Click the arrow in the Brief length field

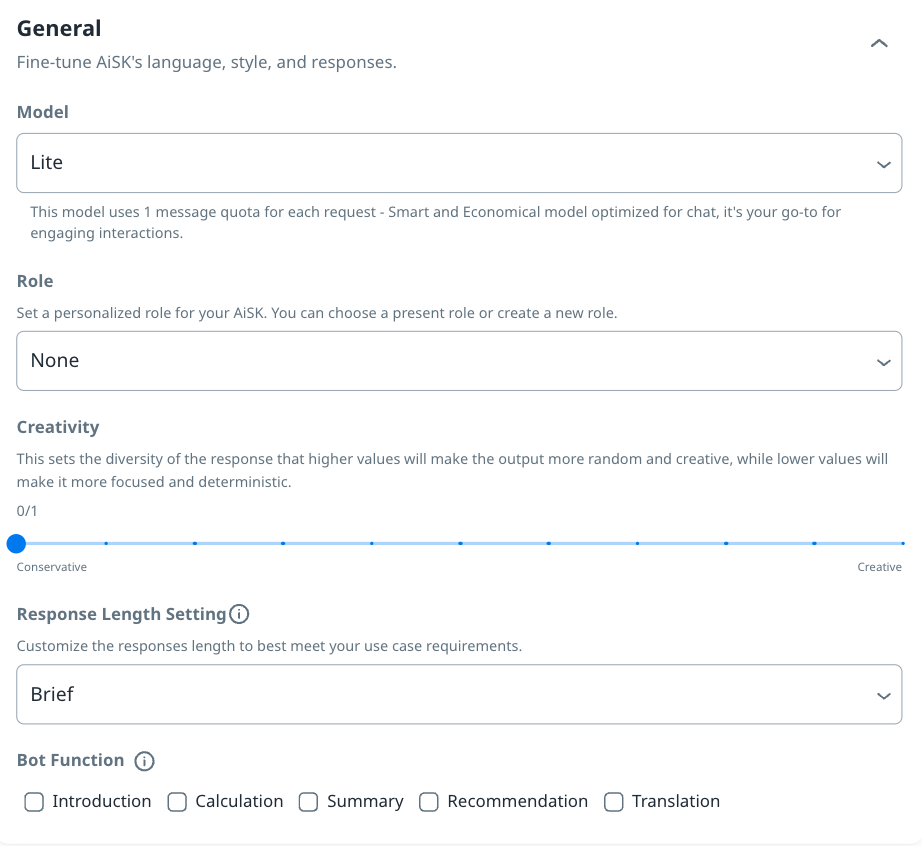883,695
